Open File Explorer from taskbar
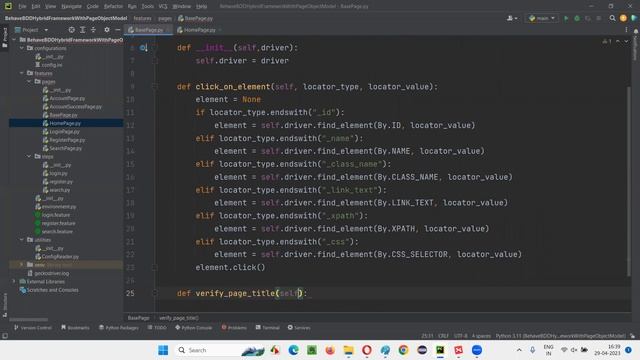This screenshot has width=640, height=360. point(348,350)
